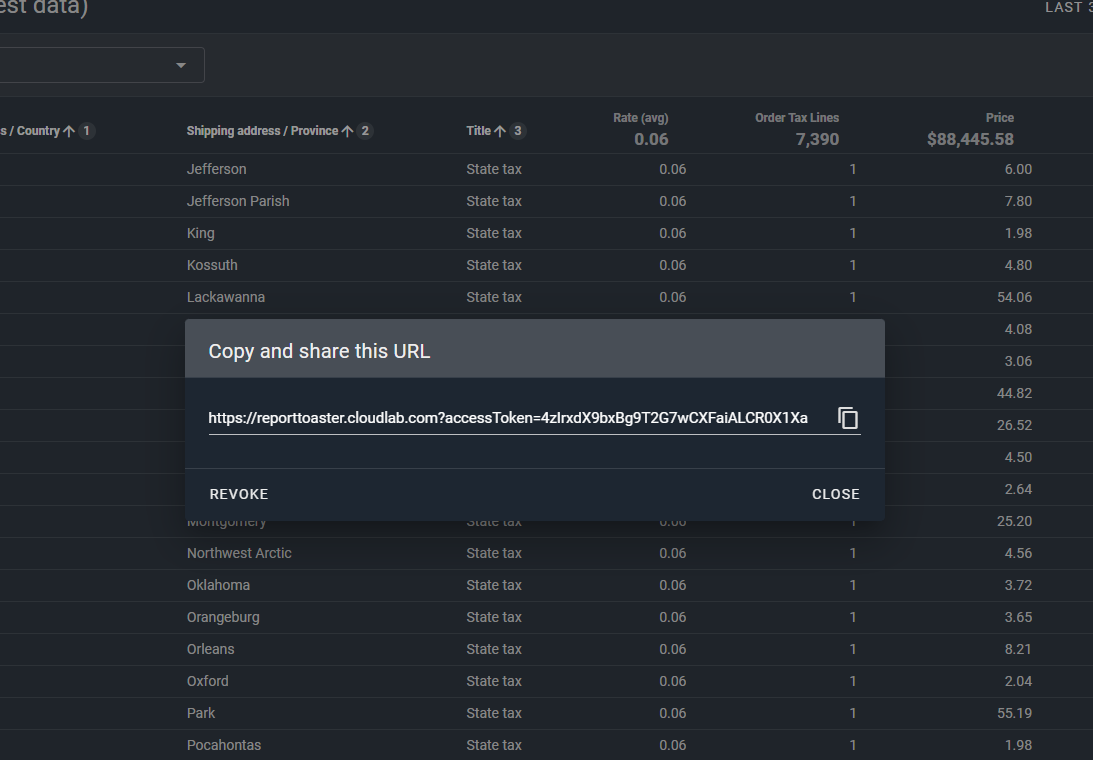The height and width of the screenshot is (760, 1093).
Task: Select the Jefferson Parish row
Action: 238,201
